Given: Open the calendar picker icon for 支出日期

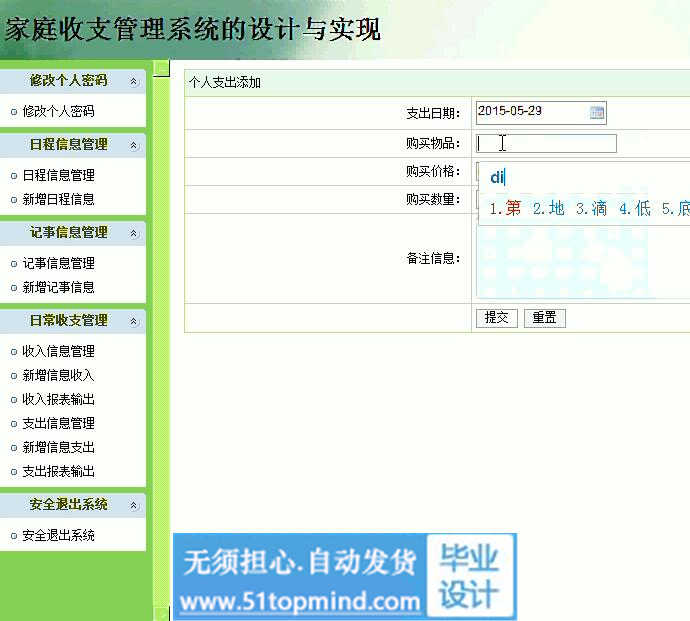Looking at the screenshot, I should point(597,113).
